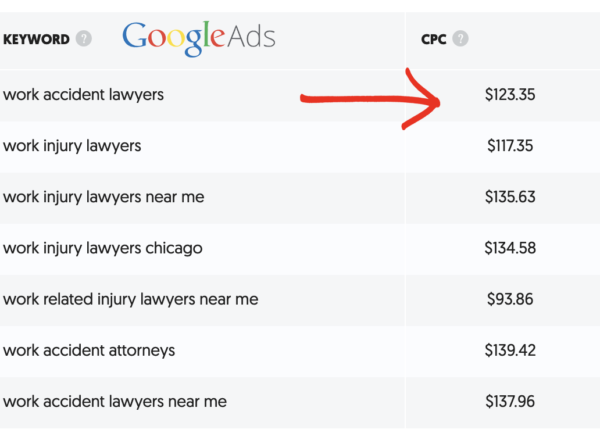
Task: Click the $139.42 CPC value
Action: (510, 350)
